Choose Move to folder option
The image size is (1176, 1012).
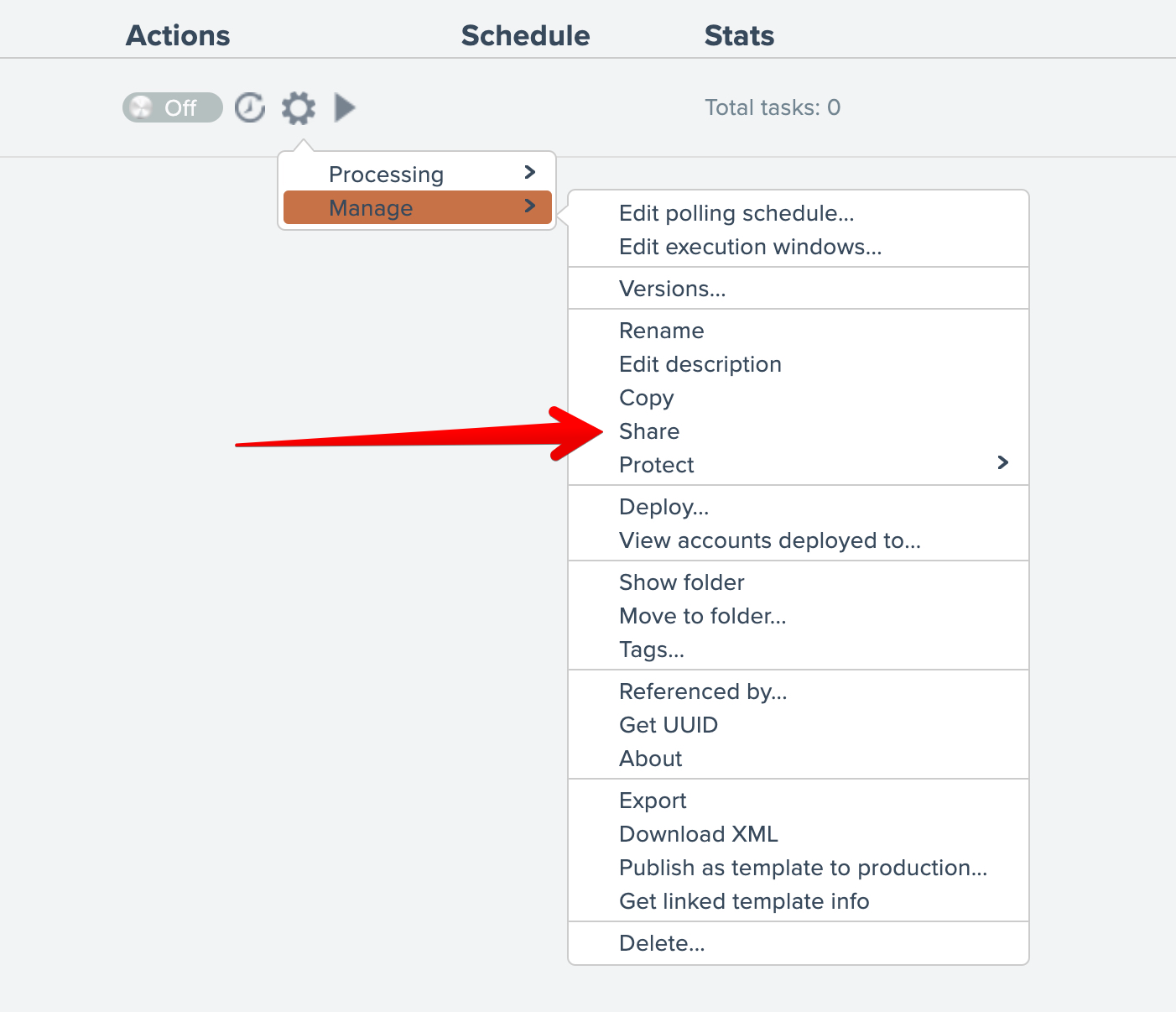pos(702,616)
